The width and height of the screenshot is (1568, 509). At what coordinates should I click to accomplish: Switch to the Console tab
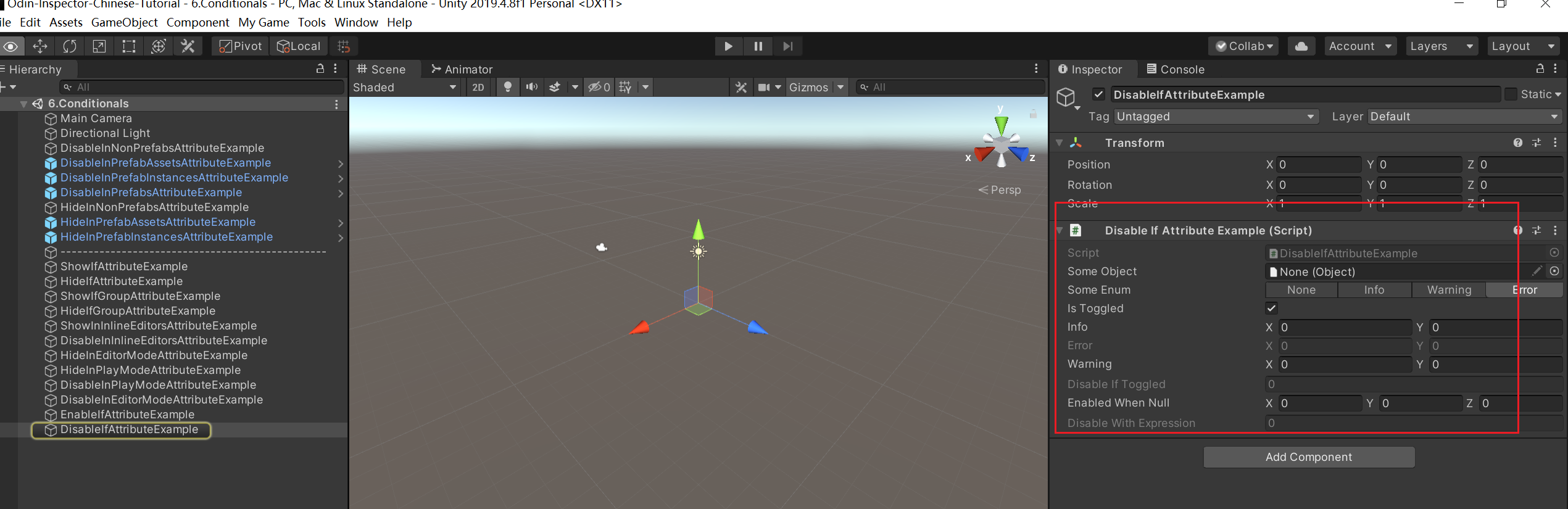(1176, 69)
